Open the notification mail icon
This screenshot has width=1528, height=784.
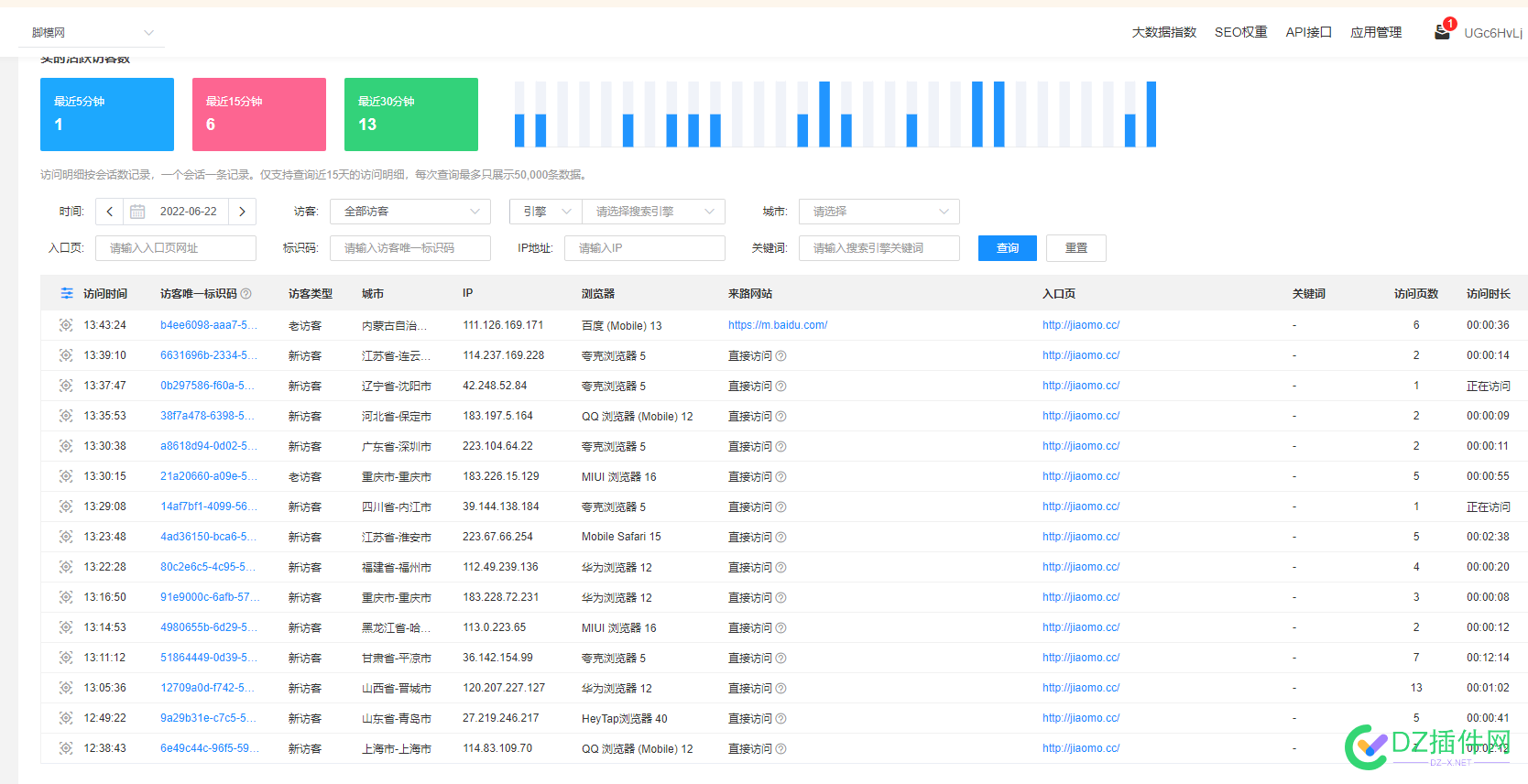click(1442, 32)
